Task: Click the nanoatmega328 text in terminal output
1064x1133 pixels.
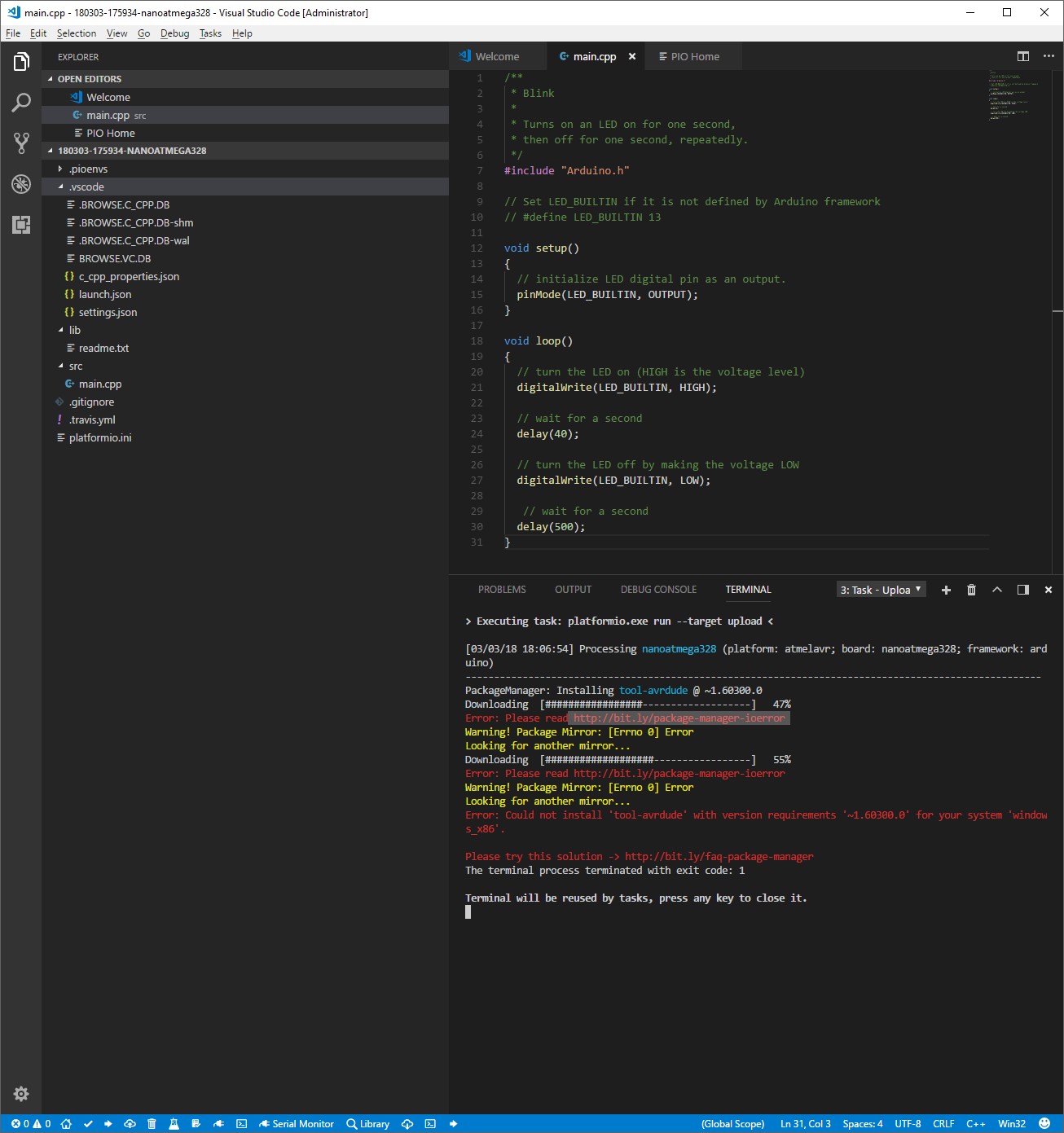Action: [x=679, y=649]
